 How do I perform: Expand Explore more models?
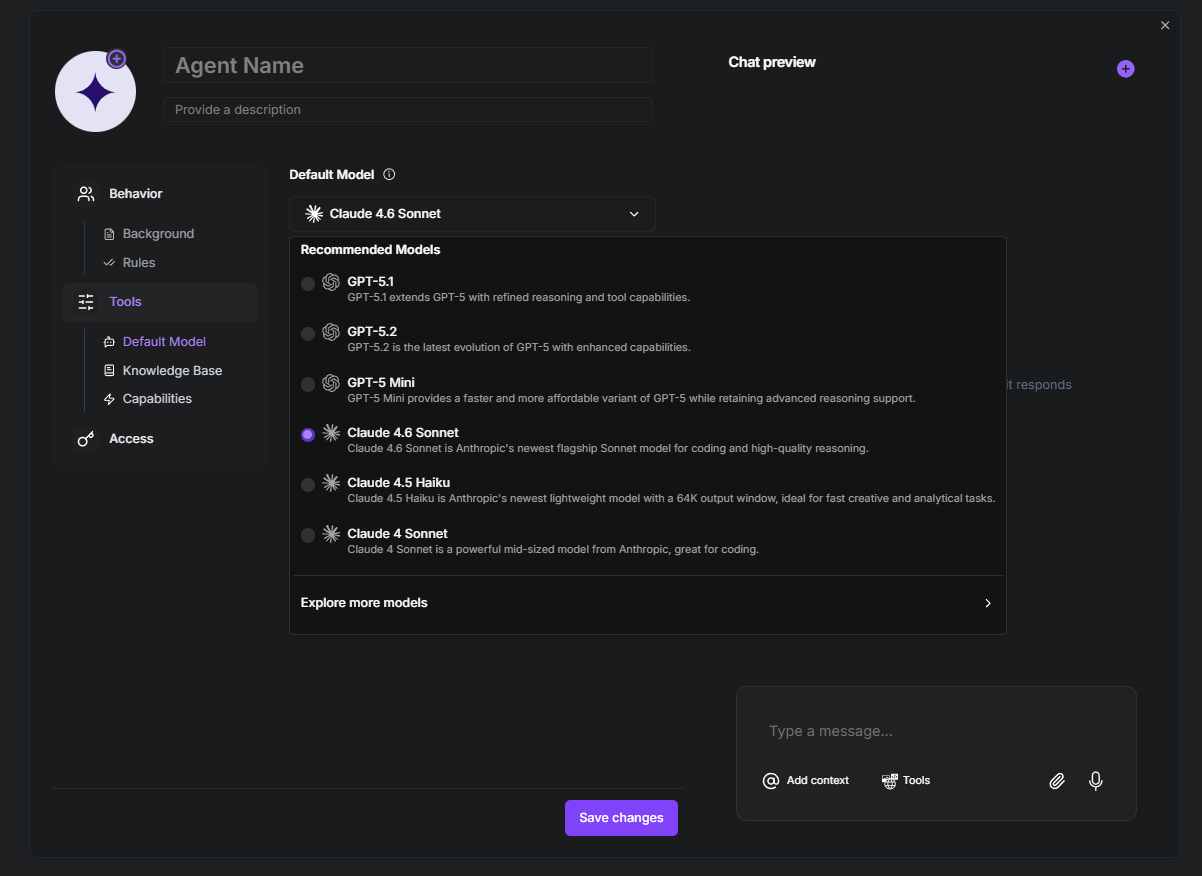point(647,603)
